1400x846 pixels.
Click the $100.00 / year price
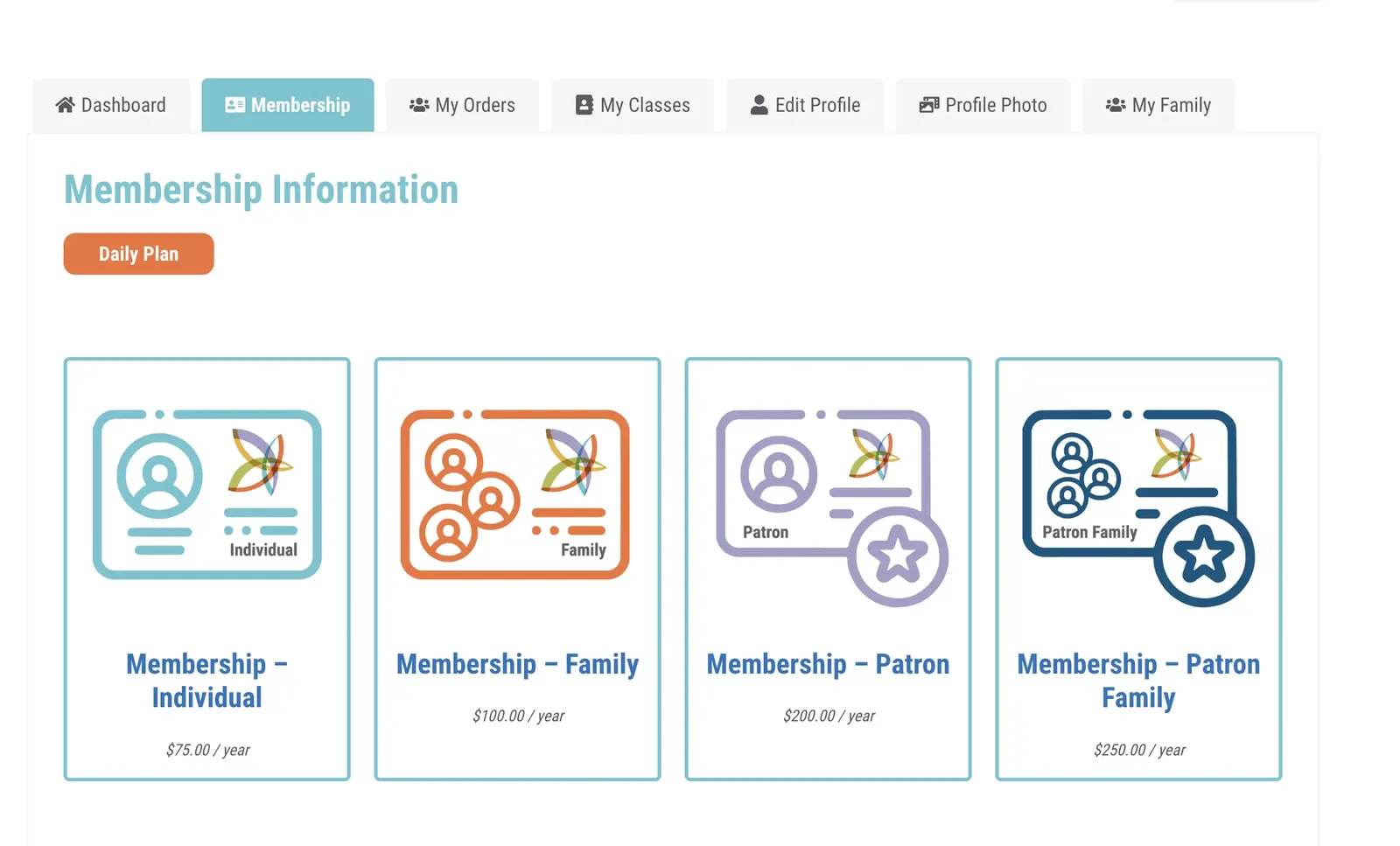pyautogui.click(x=518, y=716)
